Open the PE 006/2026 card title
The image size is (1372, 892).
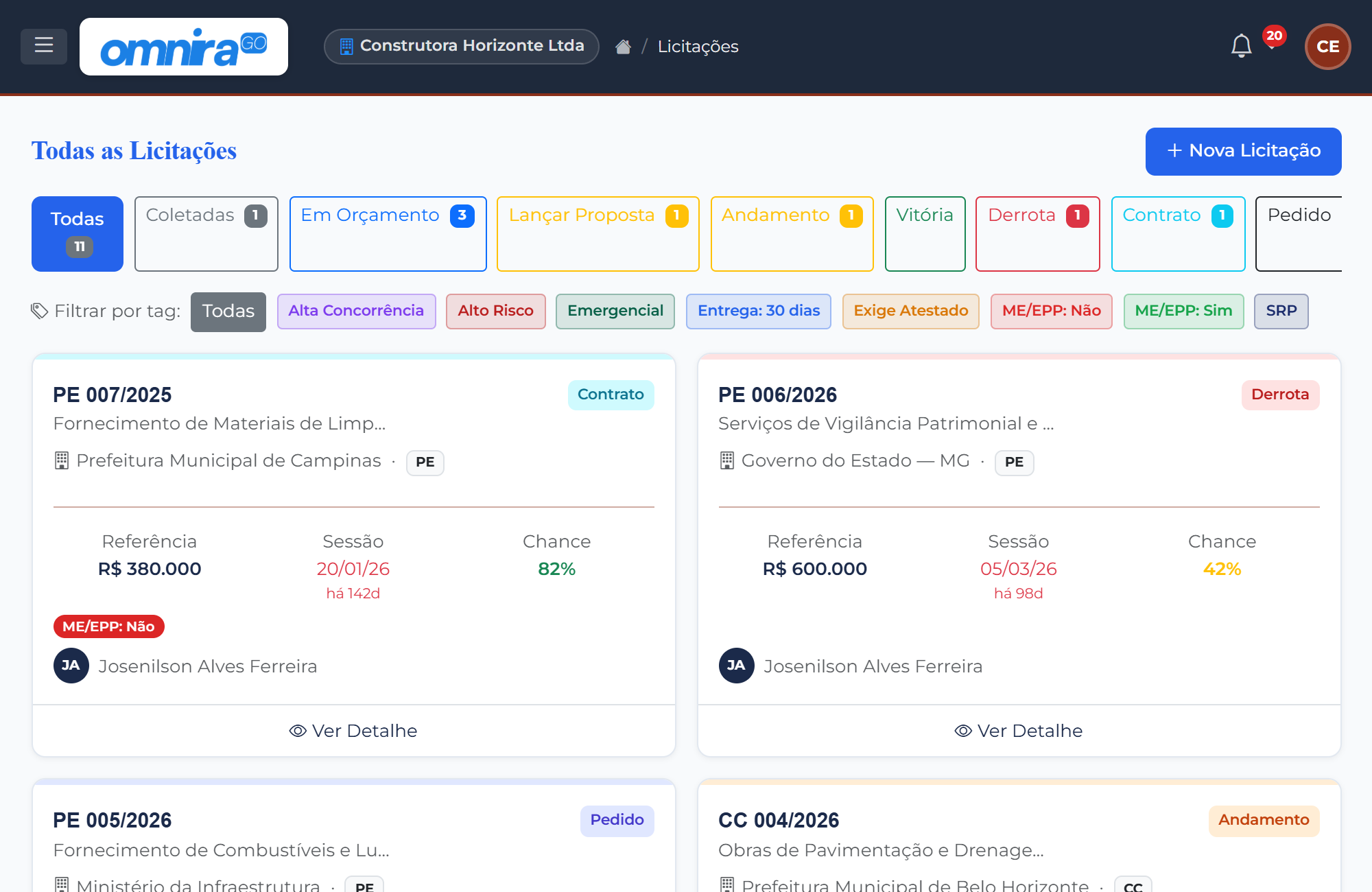click(777, 395)
